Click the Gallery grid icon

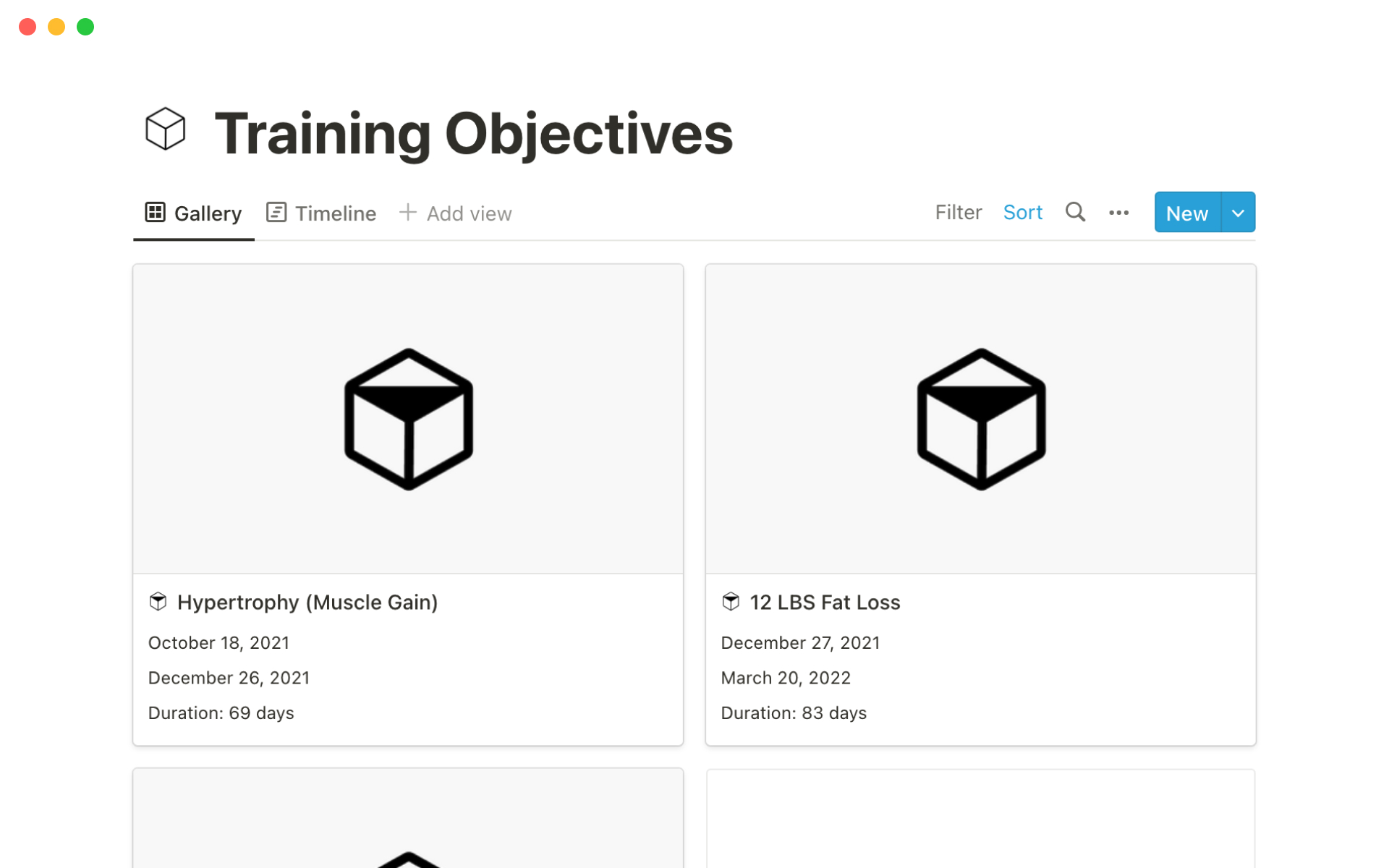tap(155, 213)
